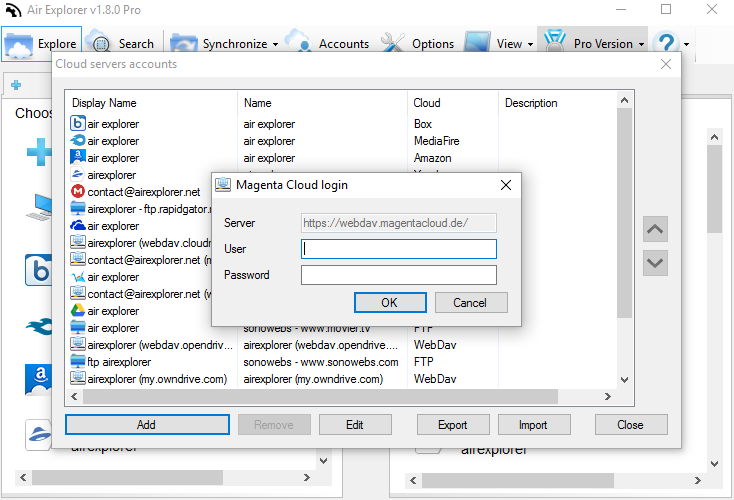The width and height of the screenshot is (734, 500).
Task: Click the Explore toolbar button
Action: pos(41,44)
